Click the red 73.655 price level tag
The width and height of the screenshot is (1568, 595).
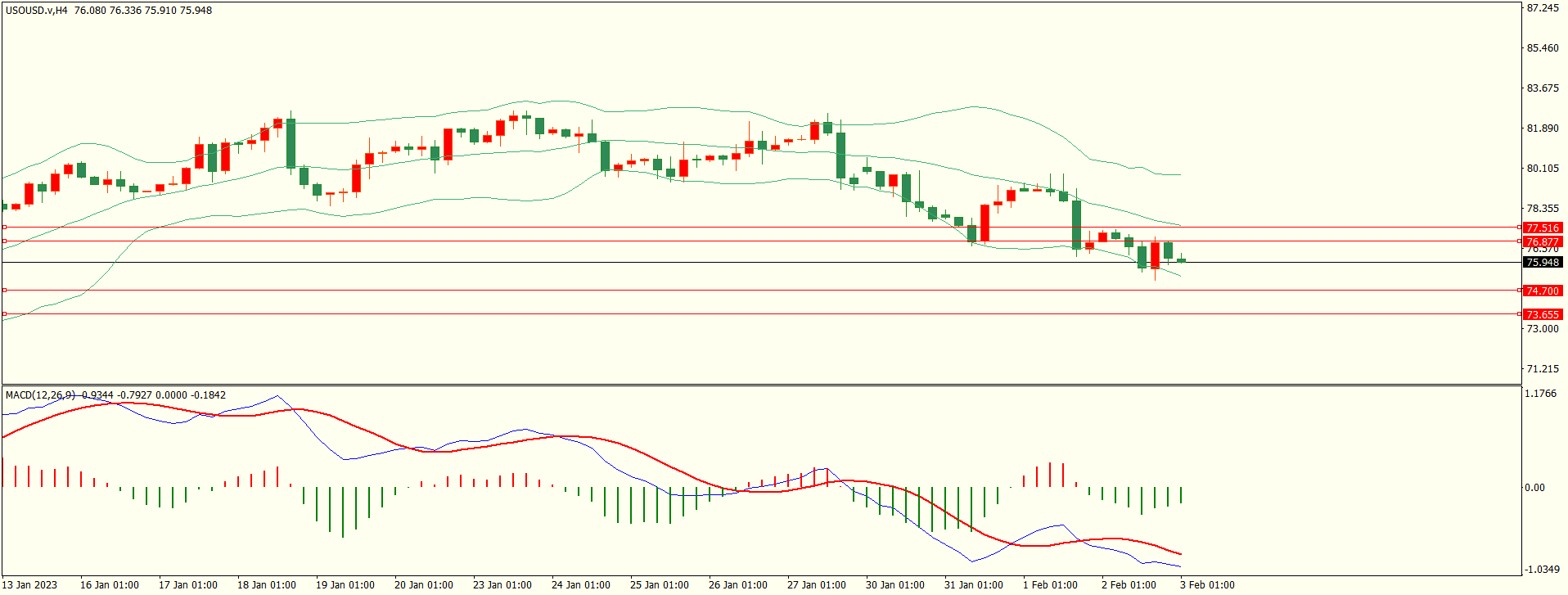1542,314
